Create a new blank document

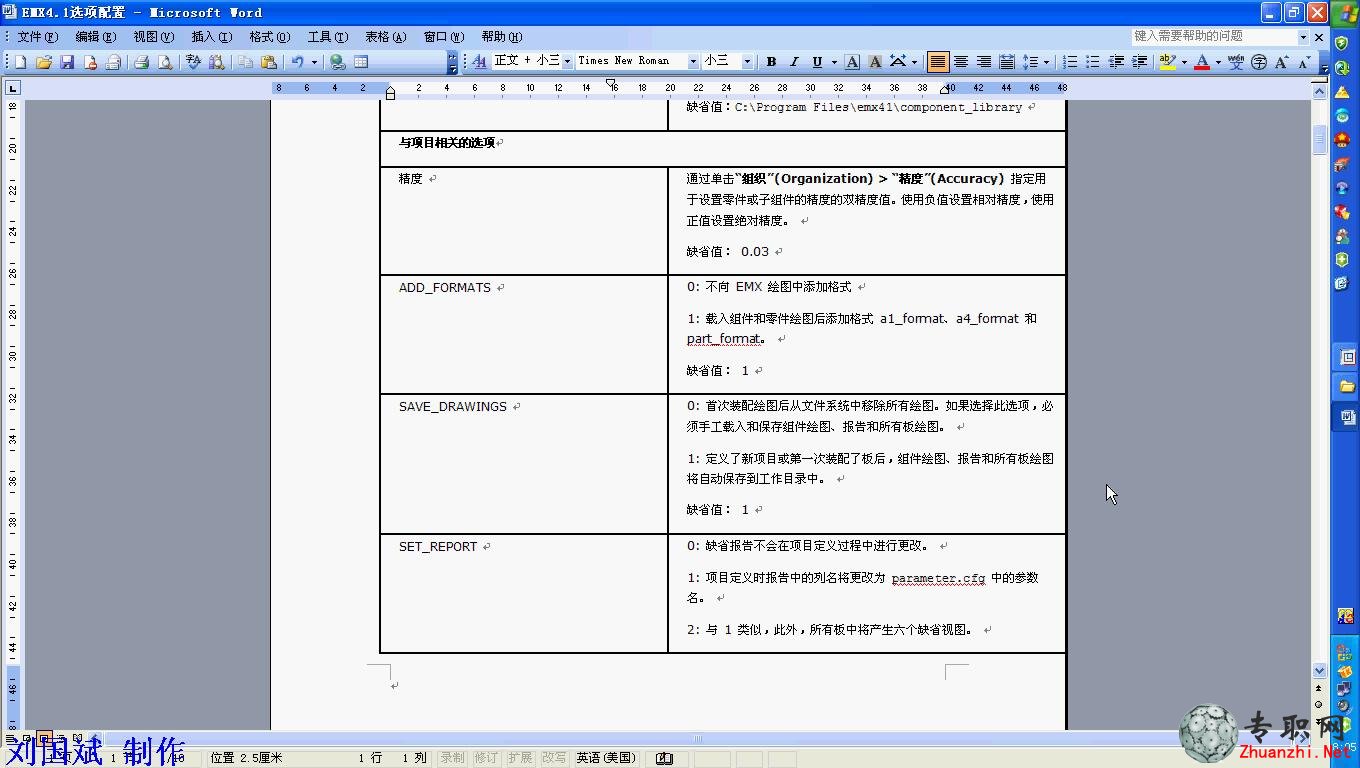pos(20,62)
